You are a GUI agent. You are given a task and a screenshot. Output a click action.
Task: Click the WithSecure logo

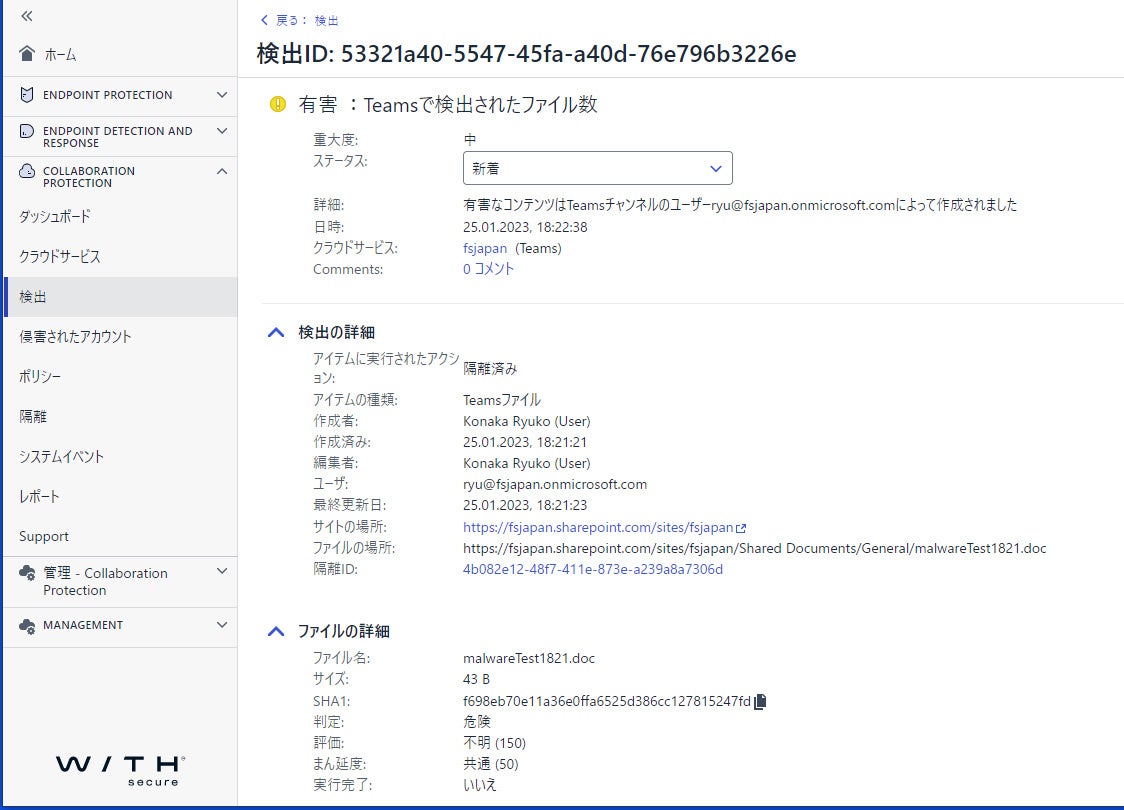[x=120, y=771]
